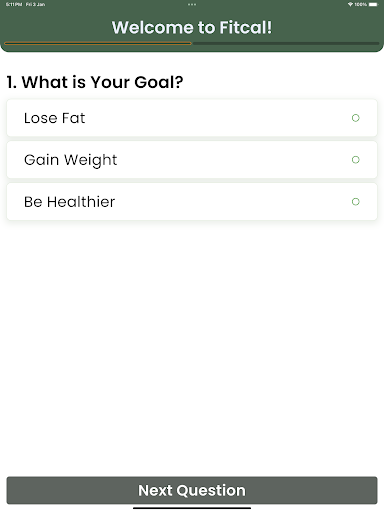The image size is (384, 512).
Task: Tap the home indicator bar
Action: click(x=192, y=508)
